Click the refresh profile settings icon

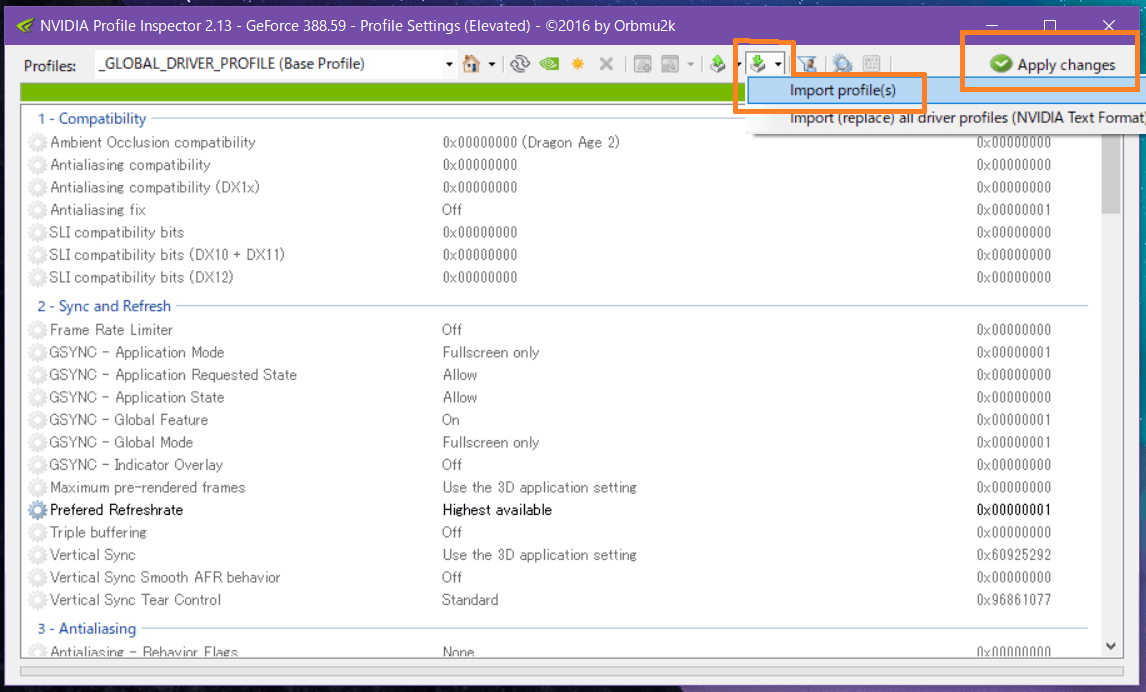(520, 64)
